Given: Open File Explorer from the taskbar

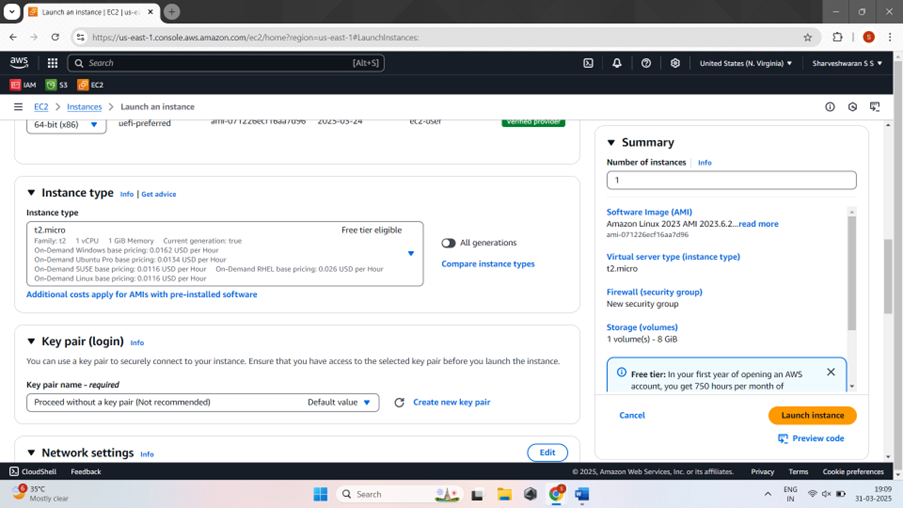Looking at the screenshot, I should click(504, 494).
